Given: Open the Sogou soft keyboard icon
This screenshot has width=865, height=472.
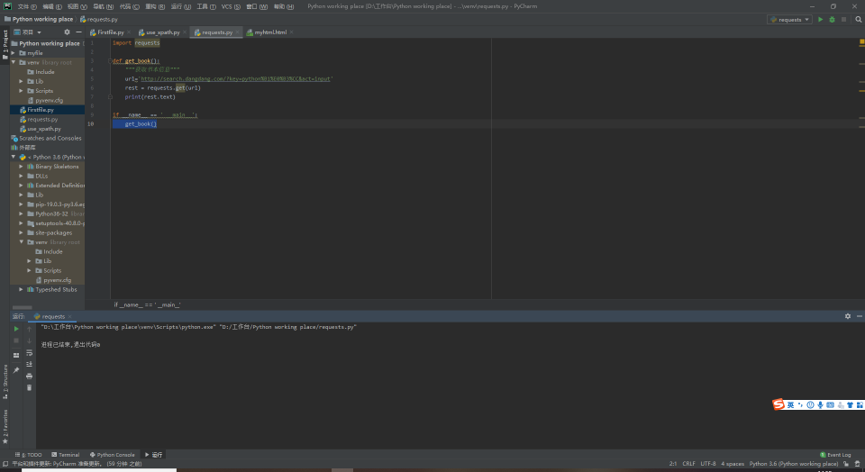Looking at the screenshot, I should [830, 405].
